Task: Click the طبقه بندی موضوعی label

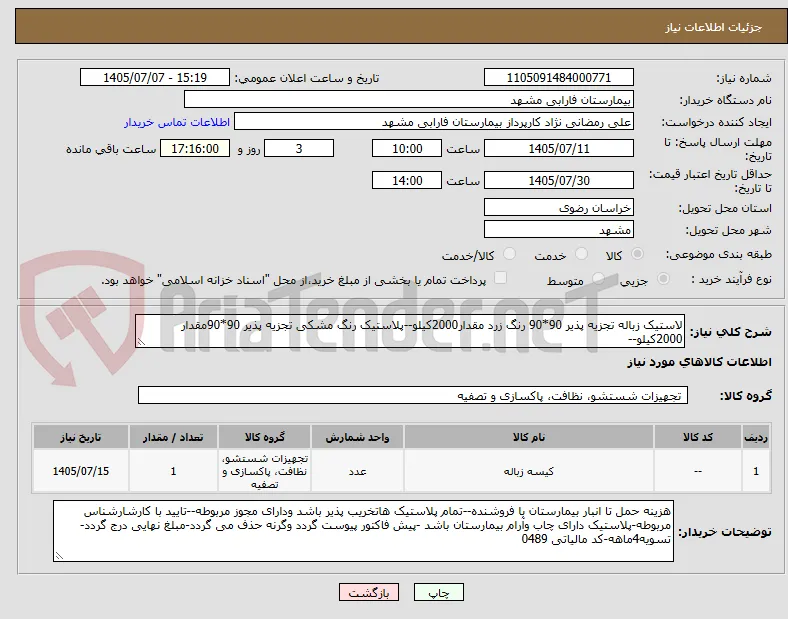Action: pos(719,255)
